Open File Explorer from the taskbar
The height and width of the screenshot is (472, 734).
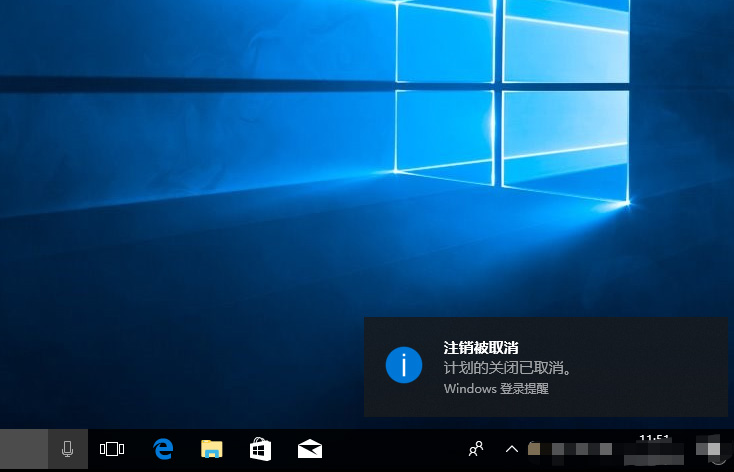[x=211, y=450]
